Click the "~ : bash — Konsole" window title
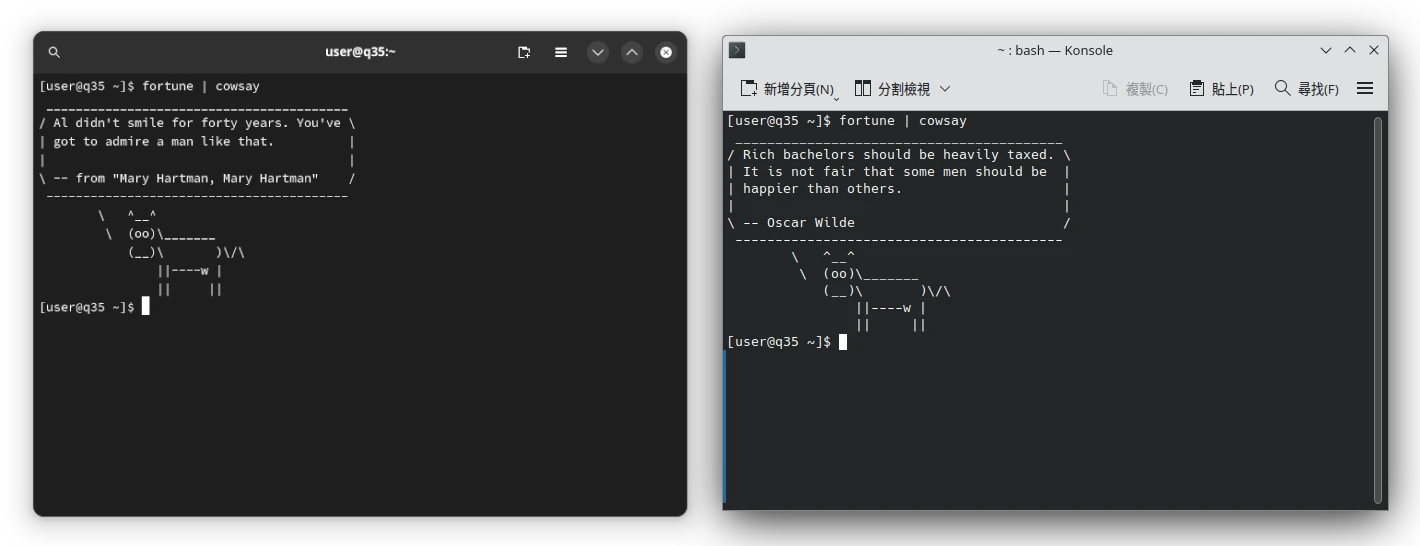The image size is (1420, 546). tap(1054, 50)
